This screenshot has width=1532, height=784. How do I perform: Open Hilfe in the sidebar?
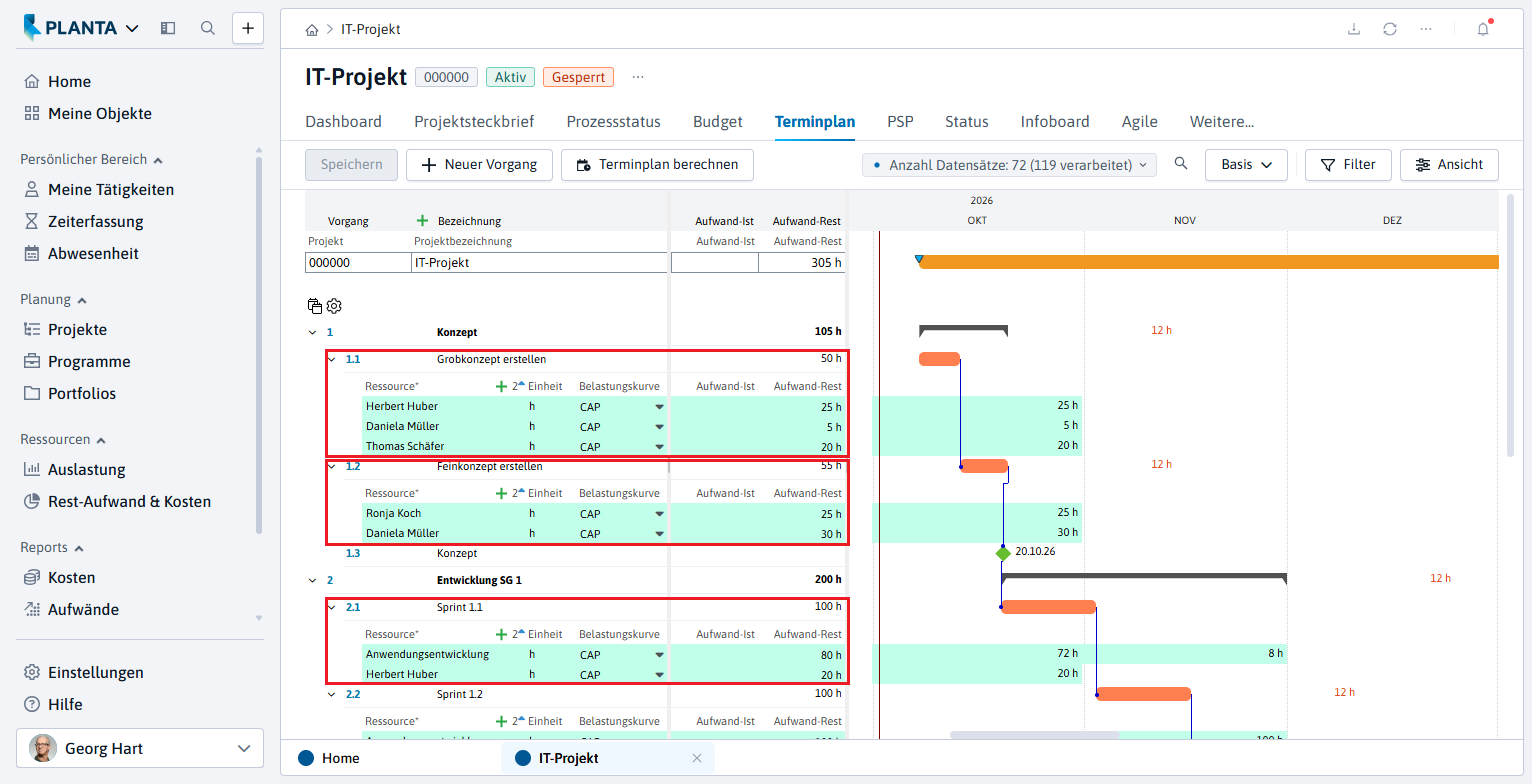(x=65, y=705)
